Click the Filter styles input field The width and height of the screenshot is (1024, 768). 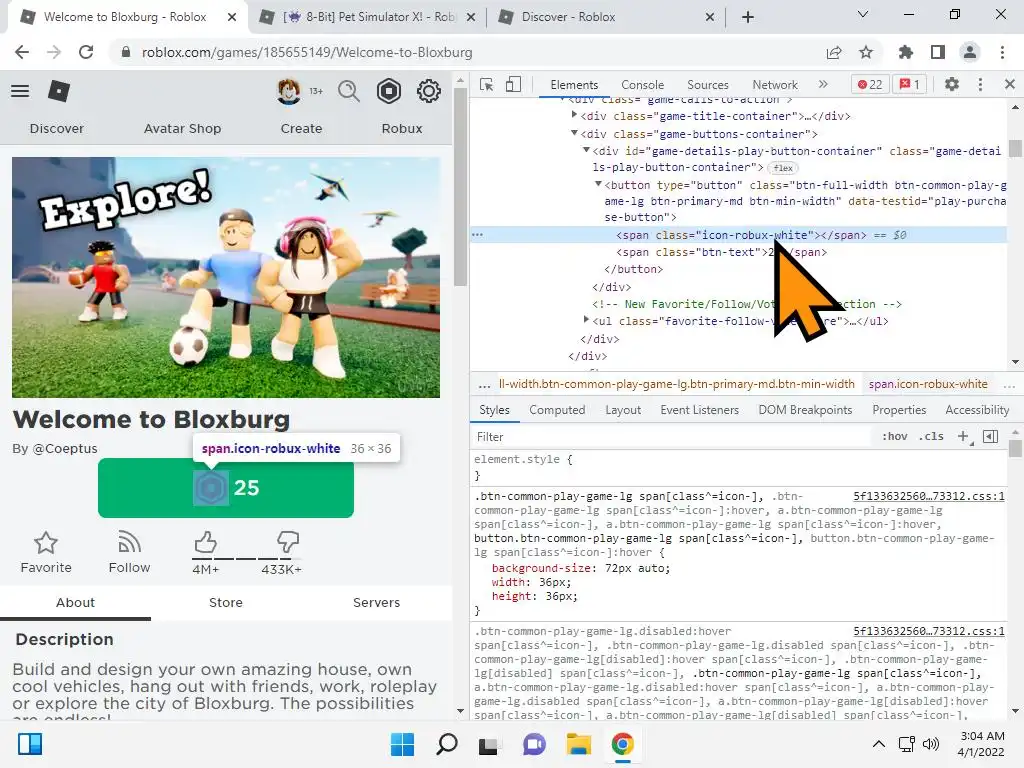pos(671,436)
